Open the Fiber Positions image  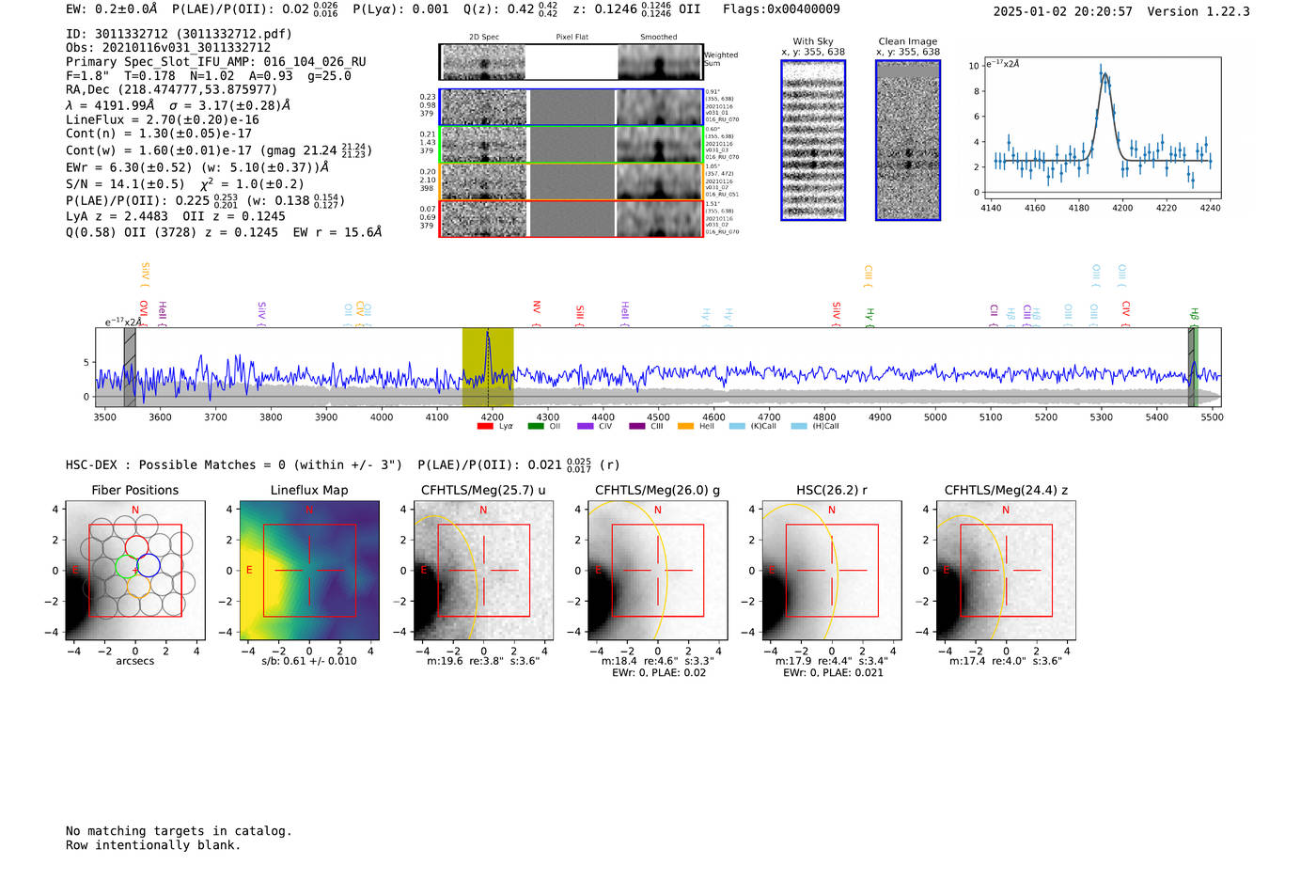135,571
